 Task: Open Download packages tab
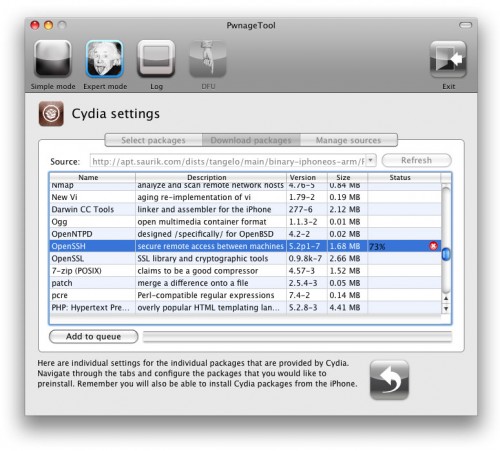pyautogui.click(x=251, y=140)
